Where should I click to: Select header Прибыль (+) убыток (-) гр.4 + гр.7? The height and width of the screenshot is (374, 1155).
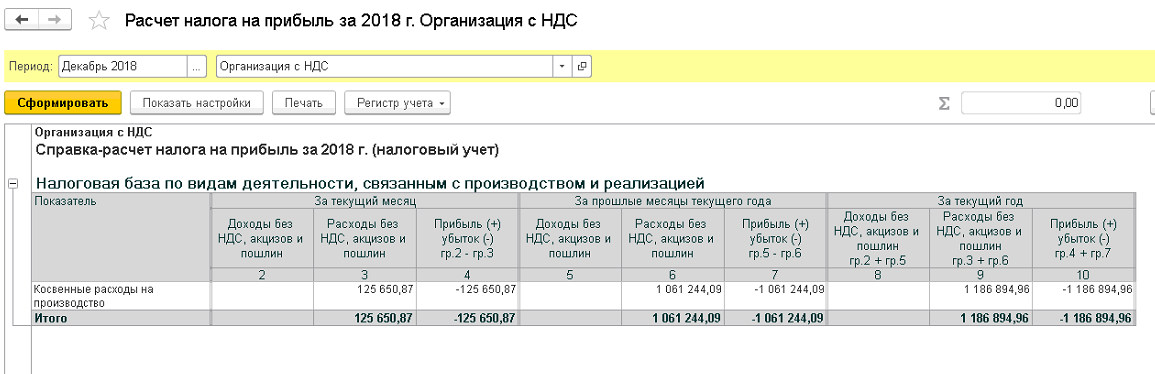(1083, 238)
